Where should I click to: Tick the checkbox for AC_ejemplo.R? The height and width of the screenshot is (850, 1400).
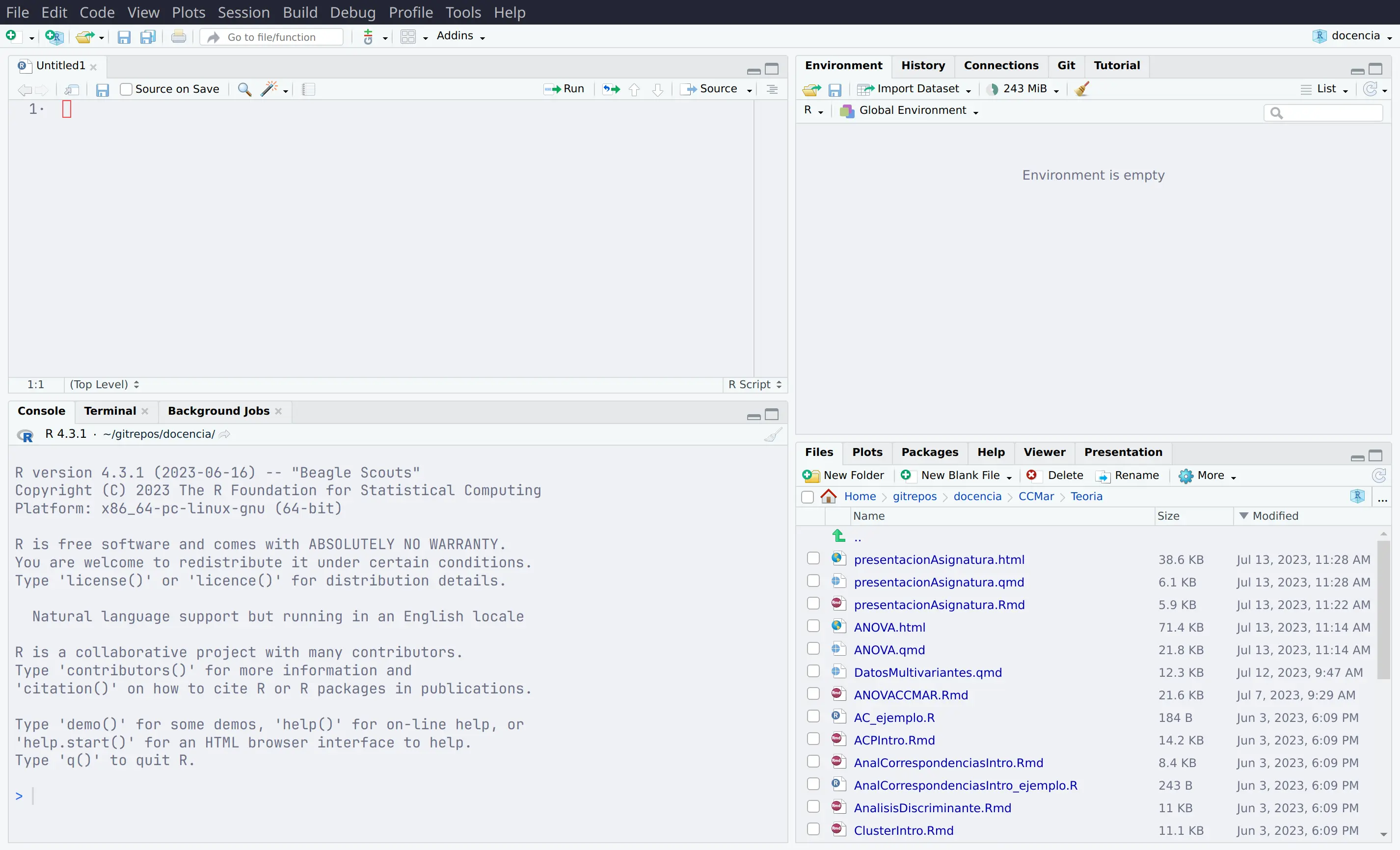pyautogui.click(x=813, y=717)
